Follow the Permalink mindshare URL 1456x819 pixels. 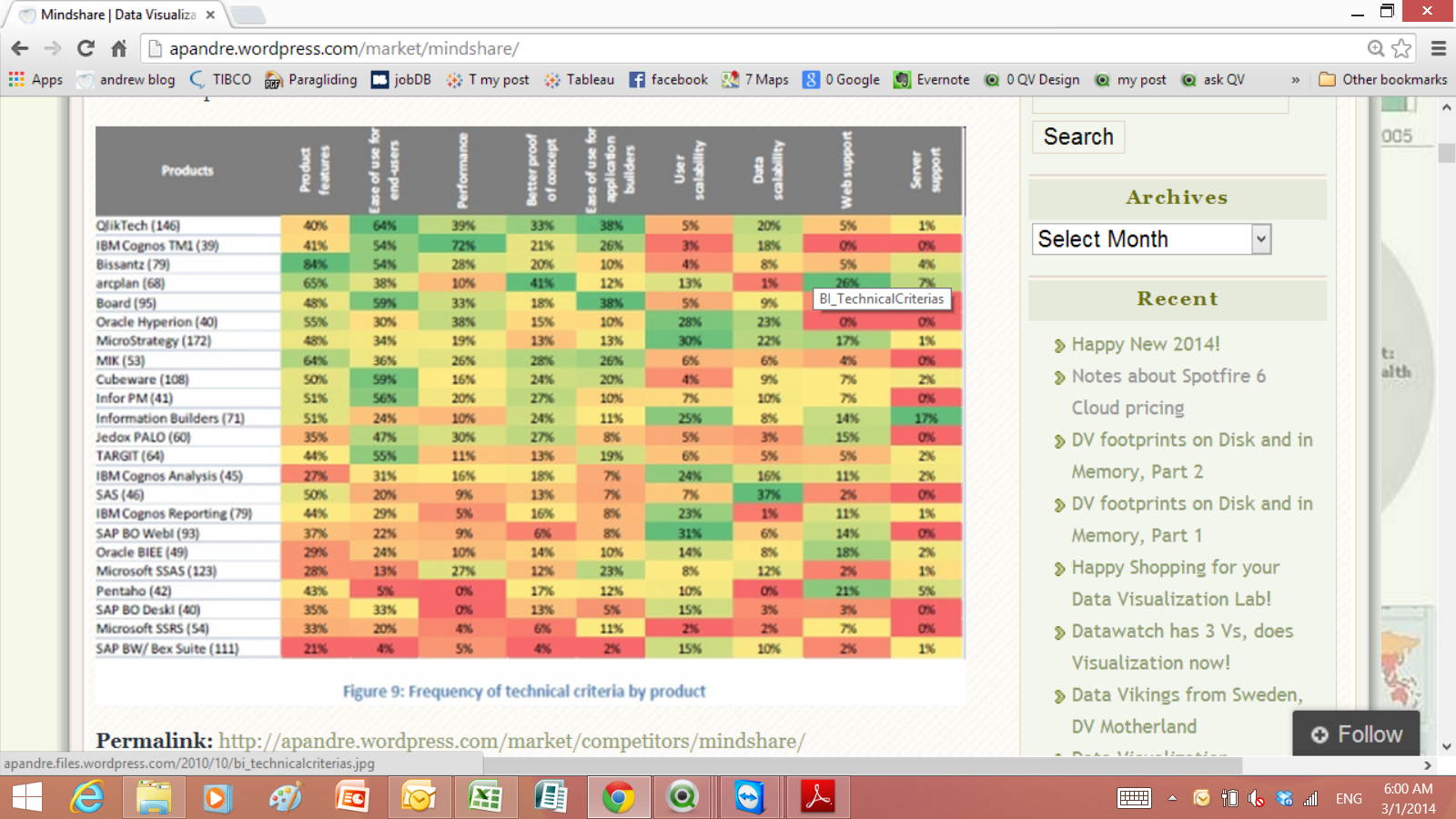pos(511,741)
